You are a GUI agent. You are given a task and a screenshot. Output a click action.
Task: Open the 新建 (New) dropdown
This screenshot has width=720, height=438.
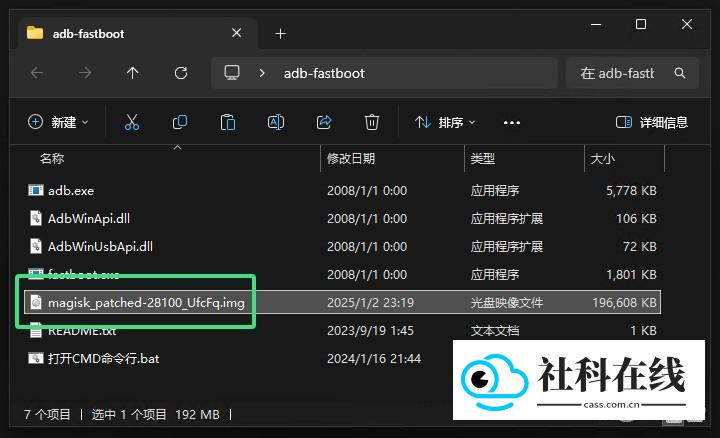coord(58,122)
